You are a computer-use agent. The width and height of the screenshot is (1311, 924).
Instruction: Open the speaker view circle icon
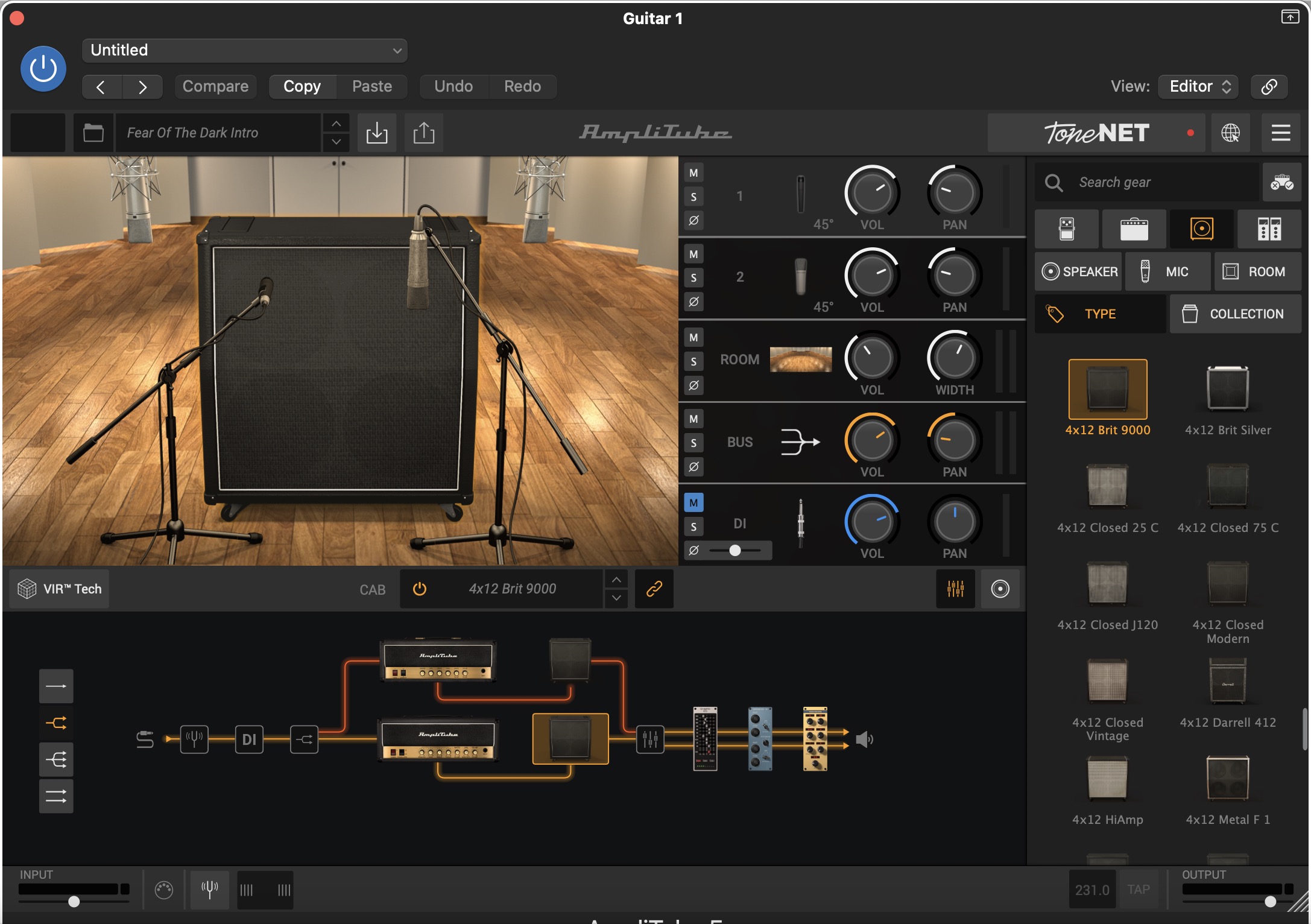coord(1000,589)
